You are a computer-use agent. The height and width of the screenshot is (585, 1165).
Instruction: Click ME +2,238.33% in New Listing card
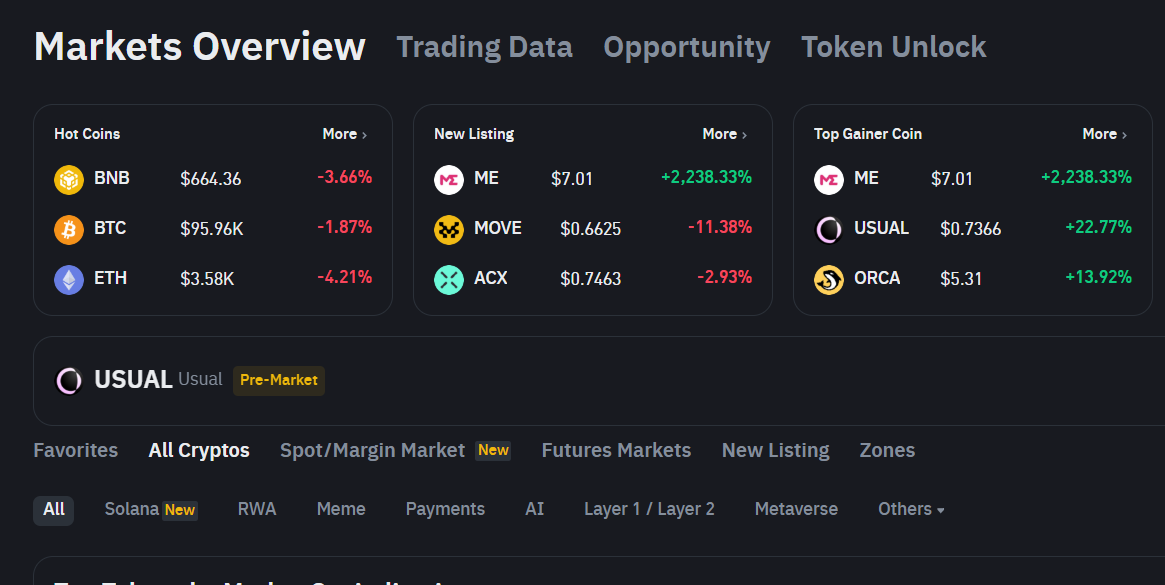pyautogui.click(x=707, y=178)
